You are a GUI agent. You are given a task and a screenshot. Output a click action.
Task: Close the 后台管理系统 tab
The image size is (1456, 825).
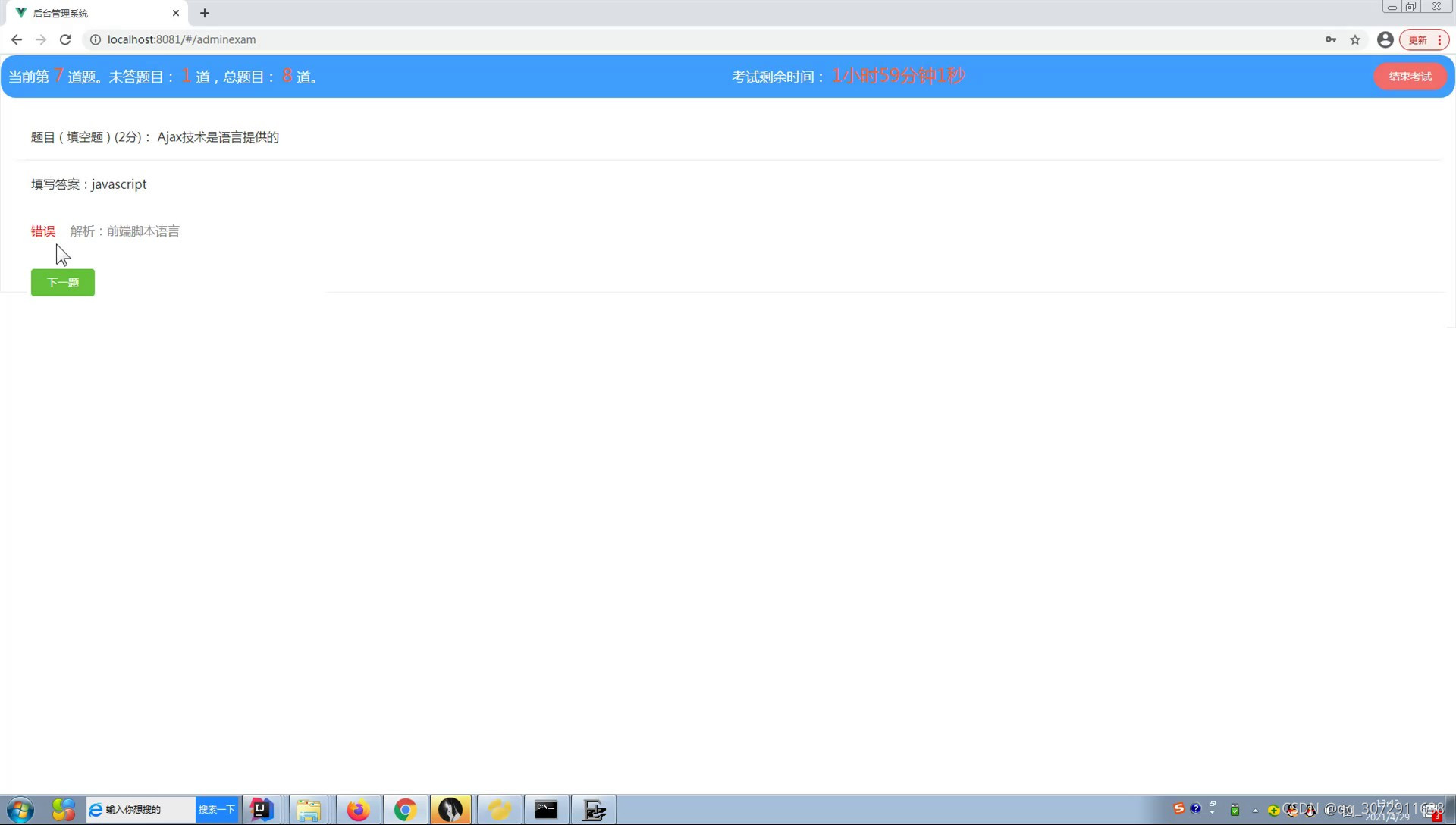[176, 13]
